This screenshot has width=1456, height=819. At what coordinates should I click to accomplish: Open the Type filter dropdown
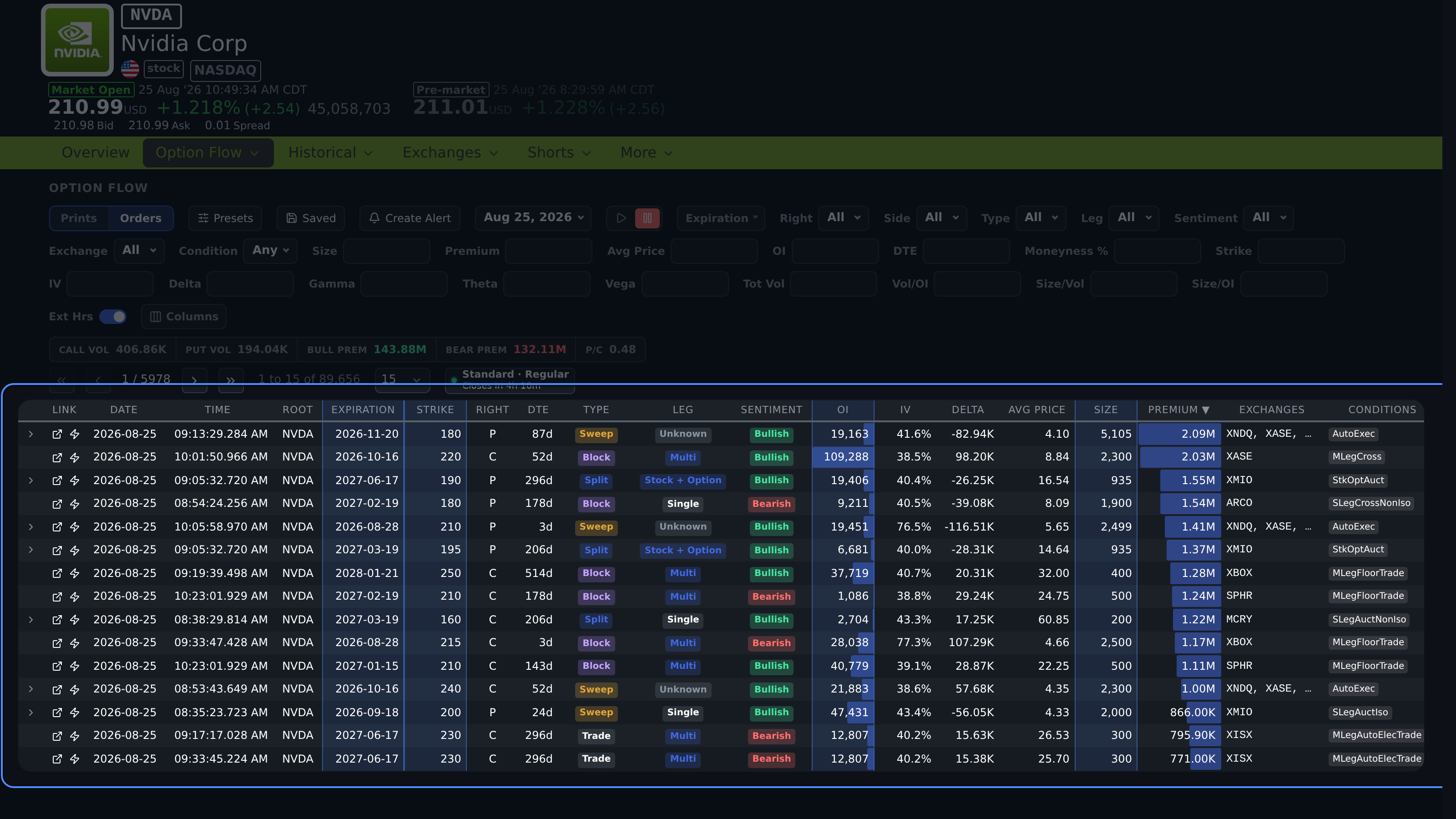pos(1041,217)
